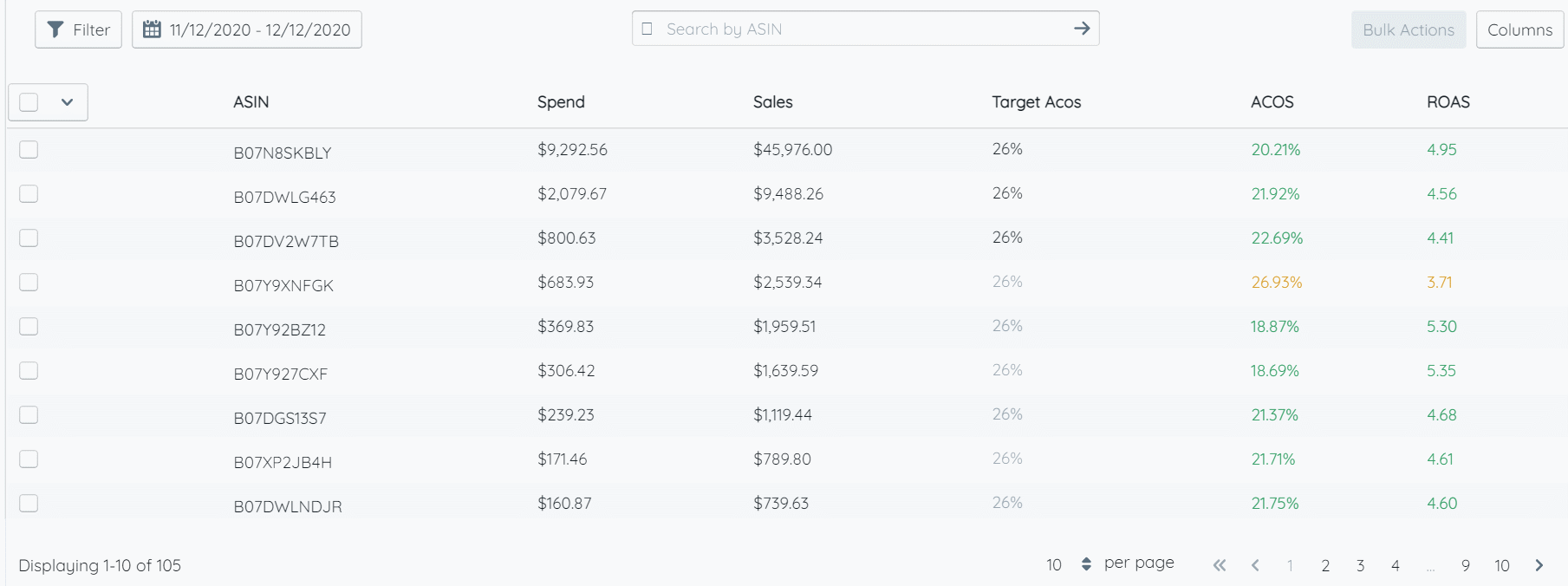Submit ASIN search with arrow icon
Image resolution: width=1568 pixels, height=586 pixels.
click(1081, 29)
